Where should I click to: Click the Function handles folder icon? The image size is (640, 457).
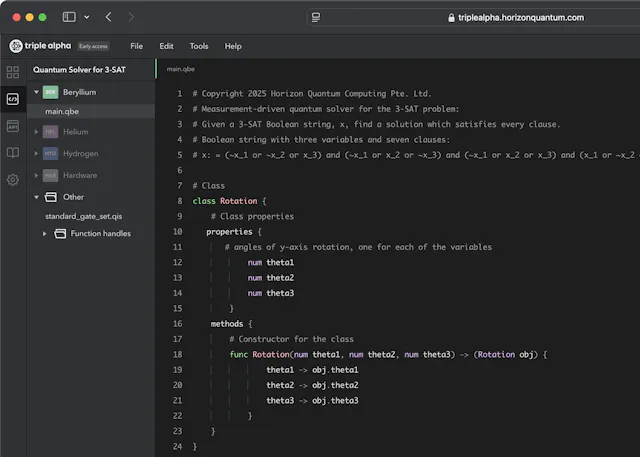pos(60,234)
